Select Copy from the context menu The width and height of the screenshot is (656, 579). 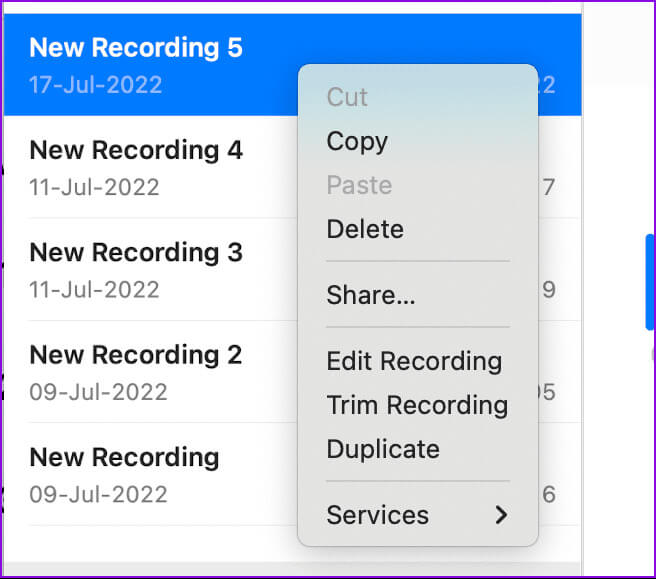point(357,141)
